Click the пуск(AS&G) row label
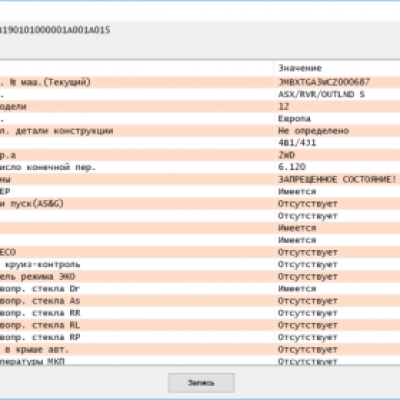Image resolution: width=400 pixels, height=400 pixels. (x=37, y=203)
